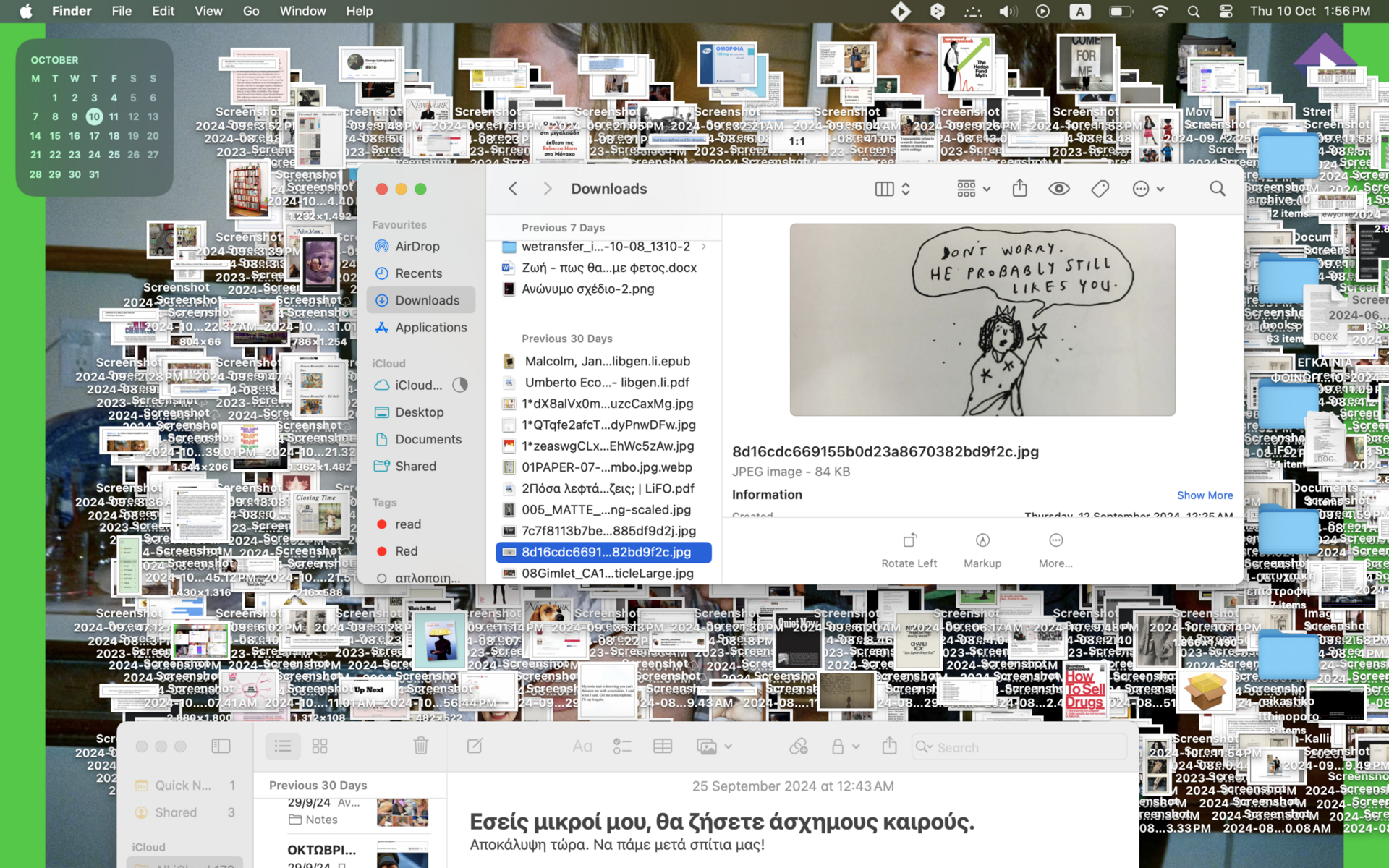The height and width of the screenshot is (868, 1389).
Task: Open the File menu
Action: point(122,11)
